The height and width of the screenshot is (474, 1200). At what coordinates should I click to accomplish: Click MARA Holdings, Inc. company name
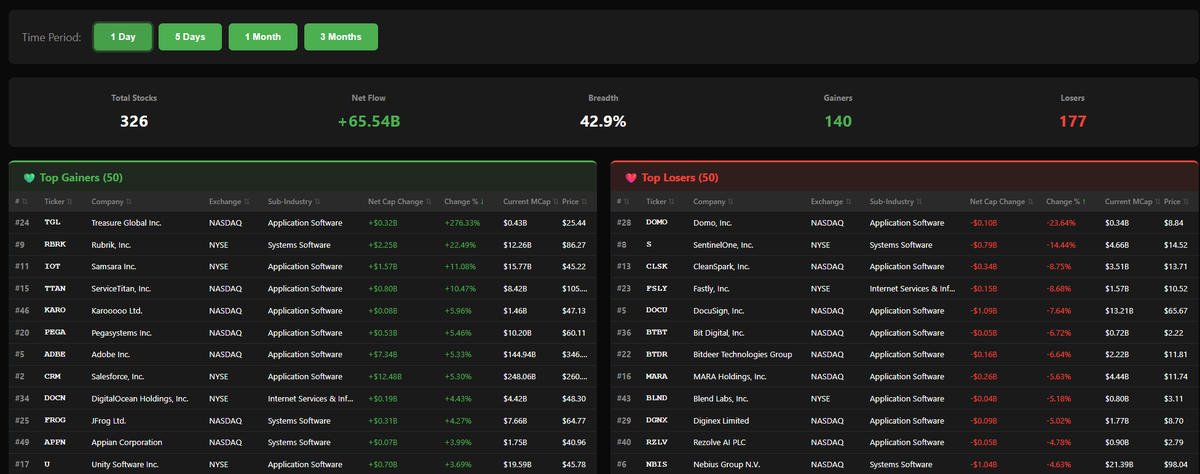point(729,376)
